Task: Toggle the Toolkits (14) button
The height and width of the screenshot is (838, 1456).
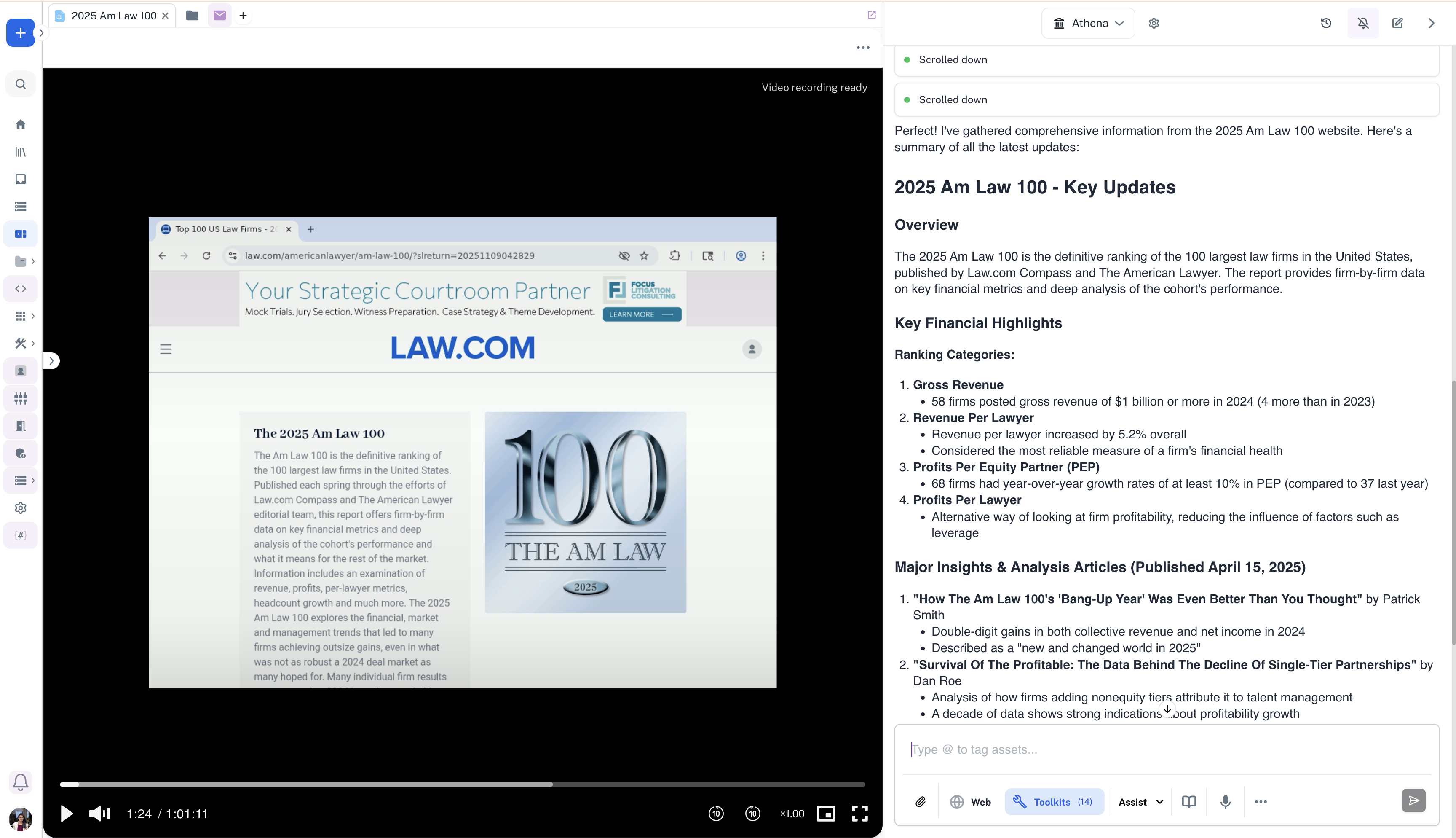Action: click(1054, 802)
